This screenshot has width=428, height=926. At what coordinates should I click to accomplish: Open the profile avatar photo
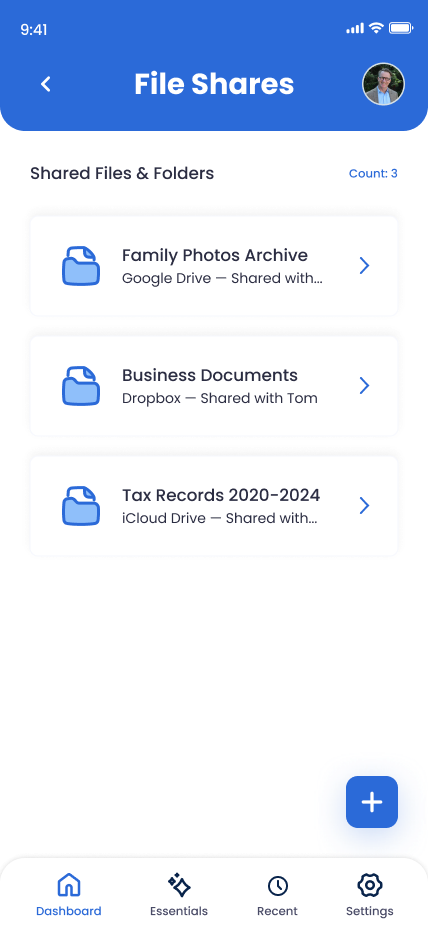[384, 84]
